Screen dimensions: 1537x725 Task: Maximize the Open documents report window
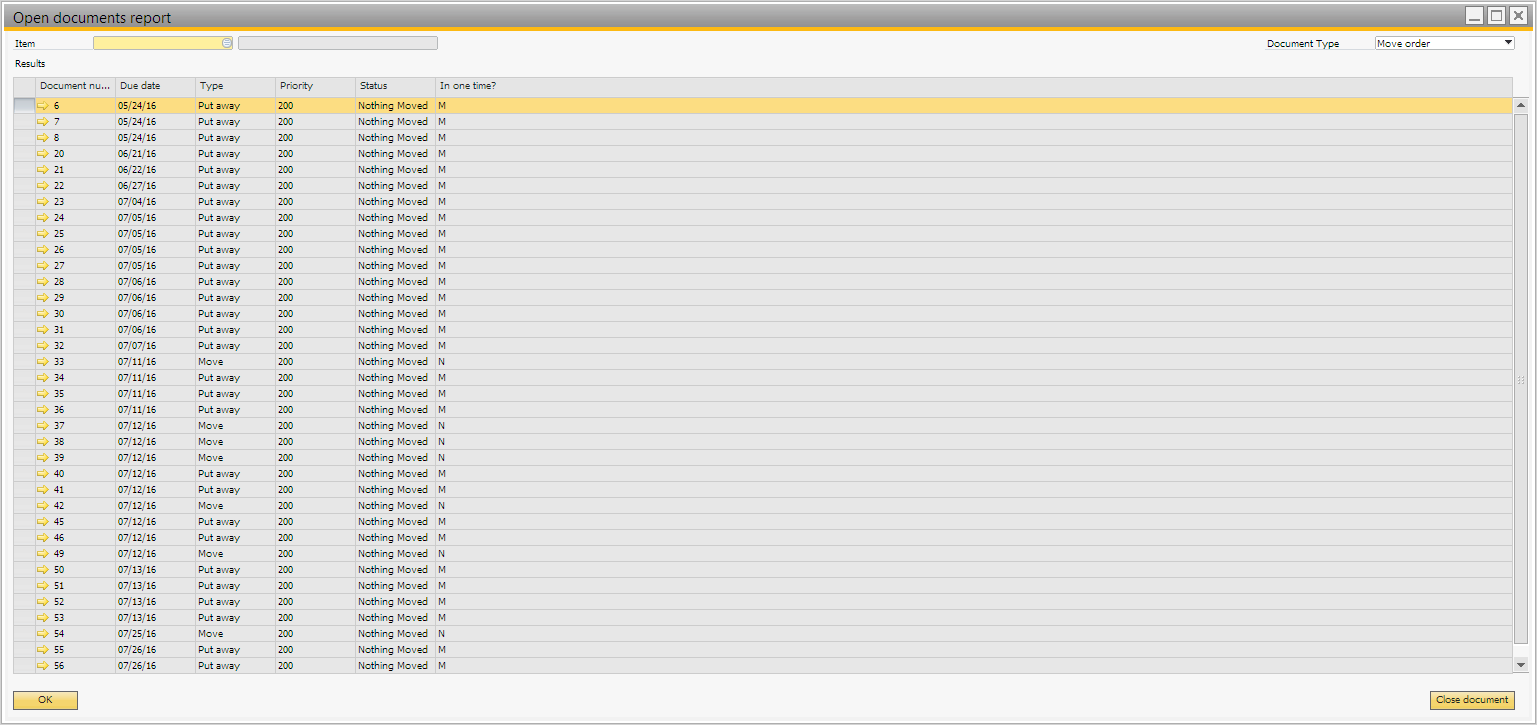point(1496,15)
